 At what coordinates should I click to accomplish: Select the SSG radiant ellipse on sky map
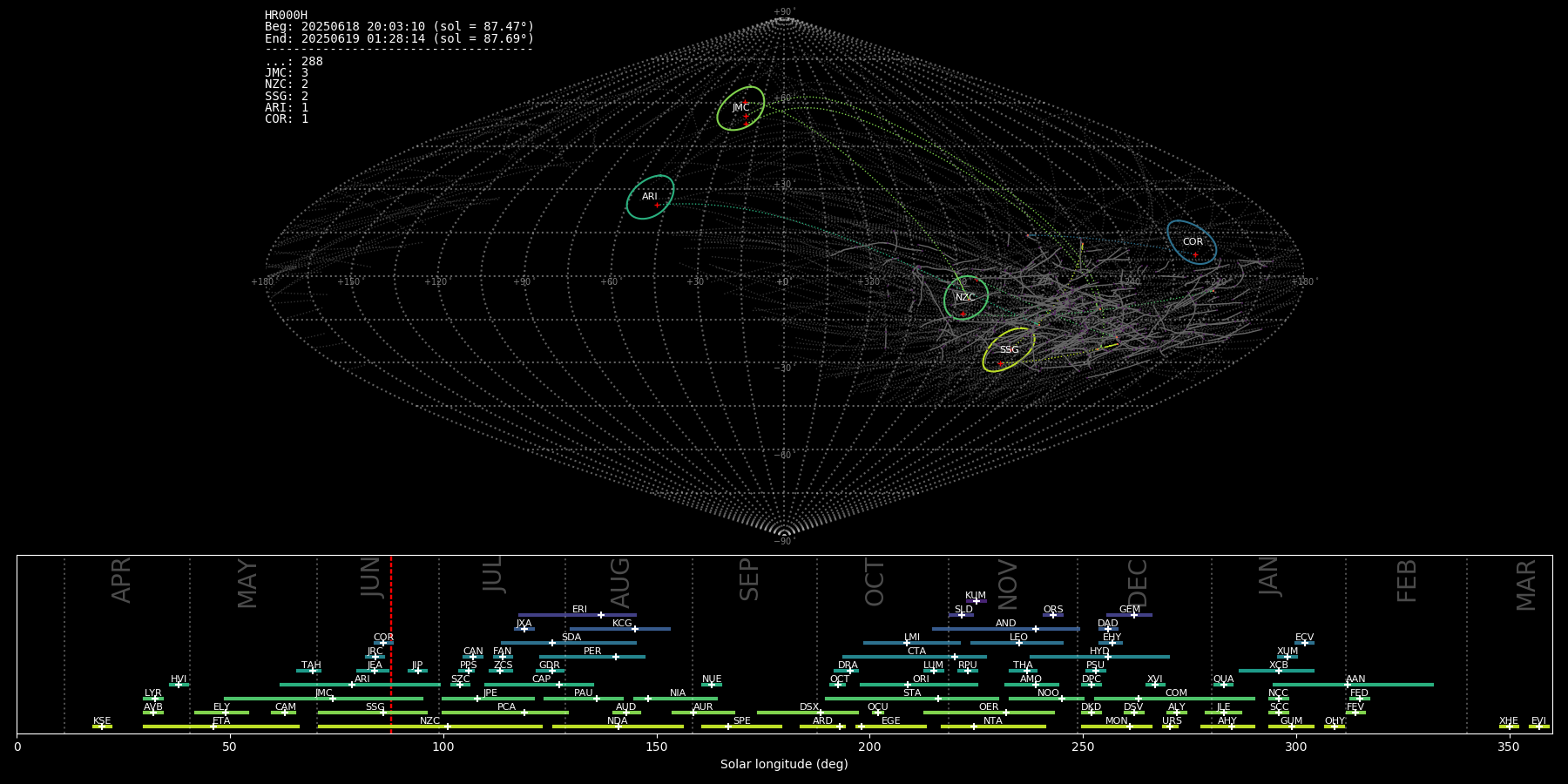point(1009,349)
